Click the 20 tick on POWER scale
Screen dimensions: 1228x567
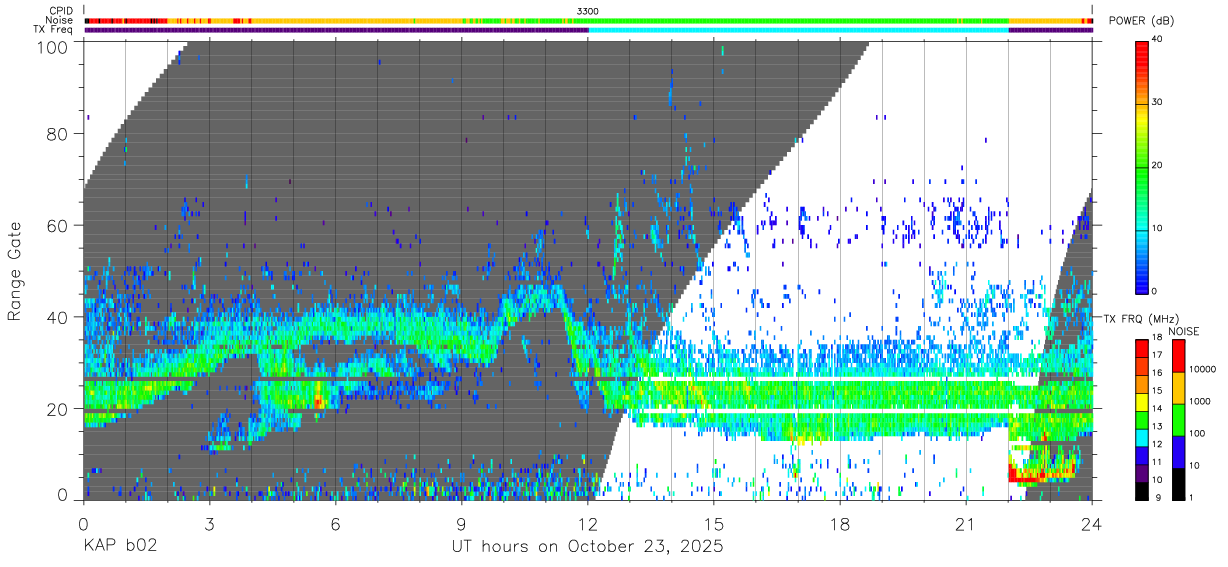coord(1157,165)
